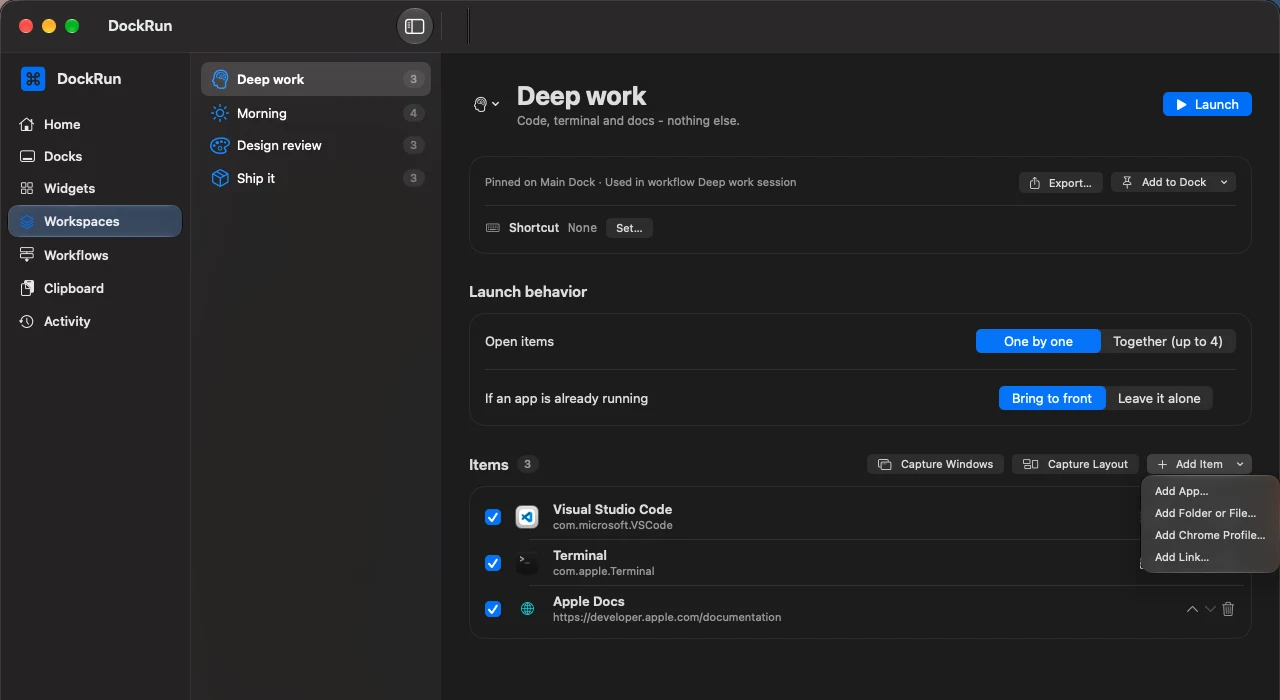Open the Widgets section
Image resolution: width=1280 pixels, height=700 pixels.
[95, 188]
